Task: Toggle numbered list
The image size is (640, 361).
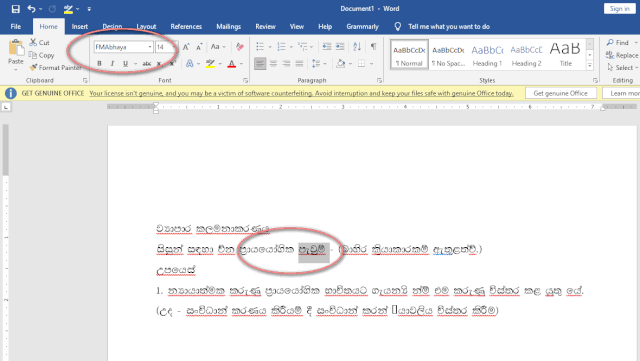Action: [281, 47]
